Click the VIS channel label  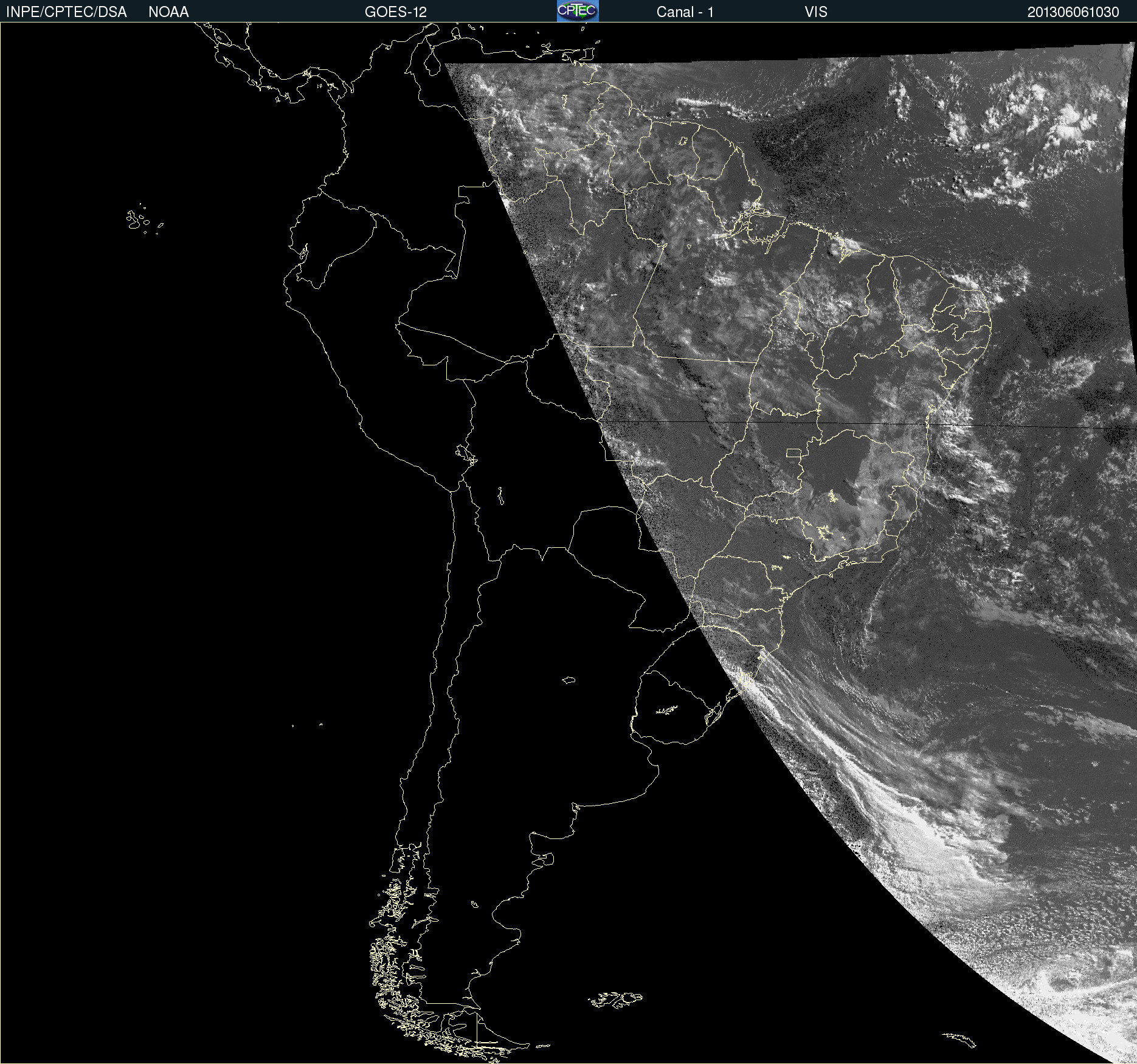tap(816, 12)
